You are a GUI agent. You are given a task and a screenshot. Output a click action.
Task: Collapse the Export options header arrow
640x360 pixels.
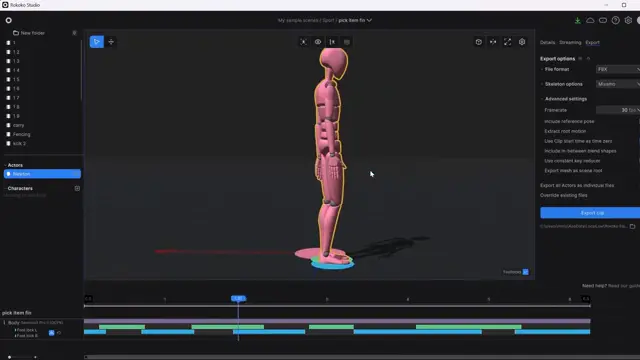[x=588, y=59]
